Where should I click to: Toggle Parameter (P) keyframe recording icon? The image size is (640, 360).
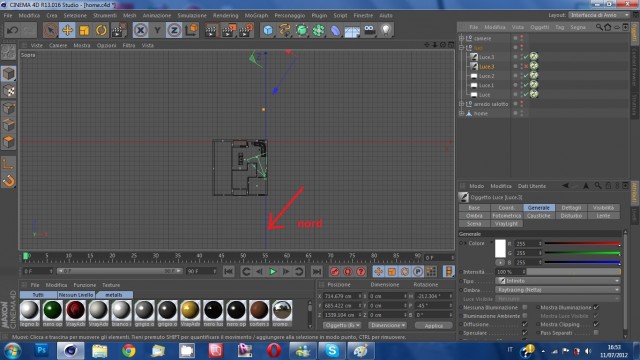coord(418,271)
